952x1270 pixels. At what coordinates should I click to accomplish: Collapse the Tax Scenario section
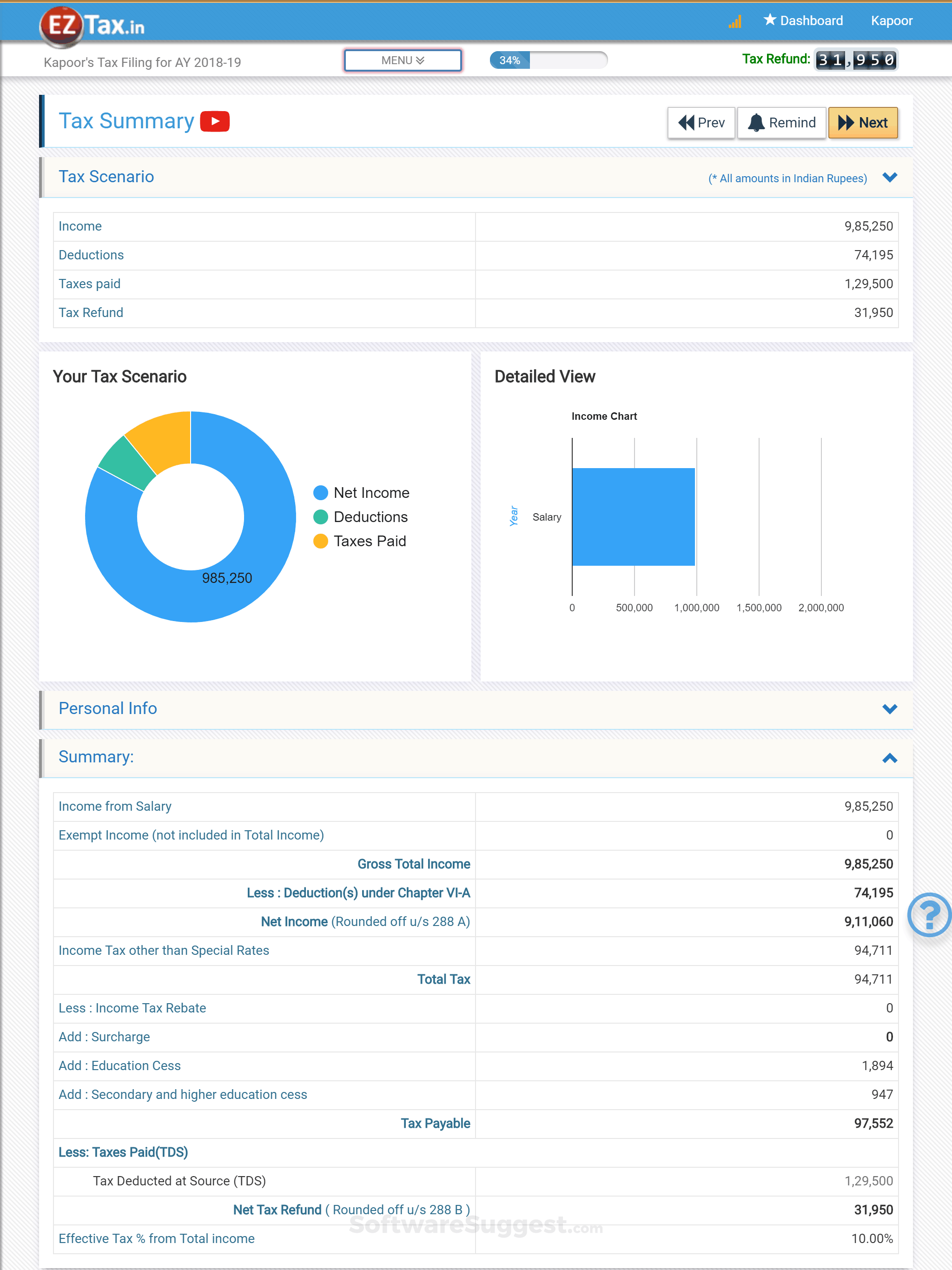point(889,178)
